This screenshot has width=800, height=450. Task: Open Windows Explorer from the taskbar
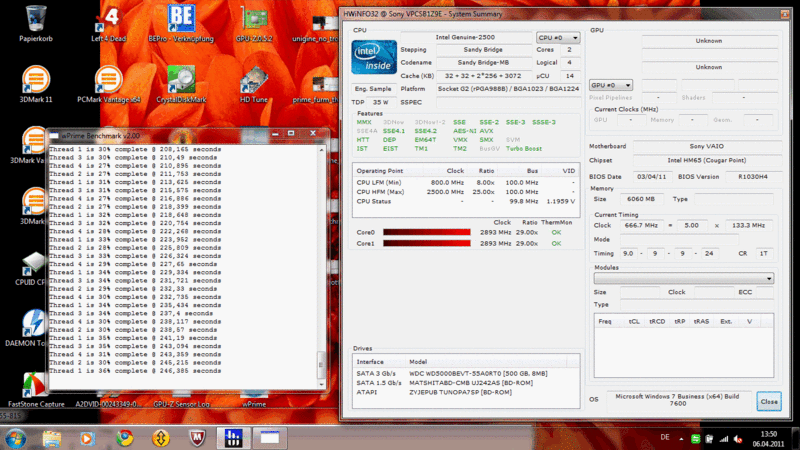click(52, 438)
